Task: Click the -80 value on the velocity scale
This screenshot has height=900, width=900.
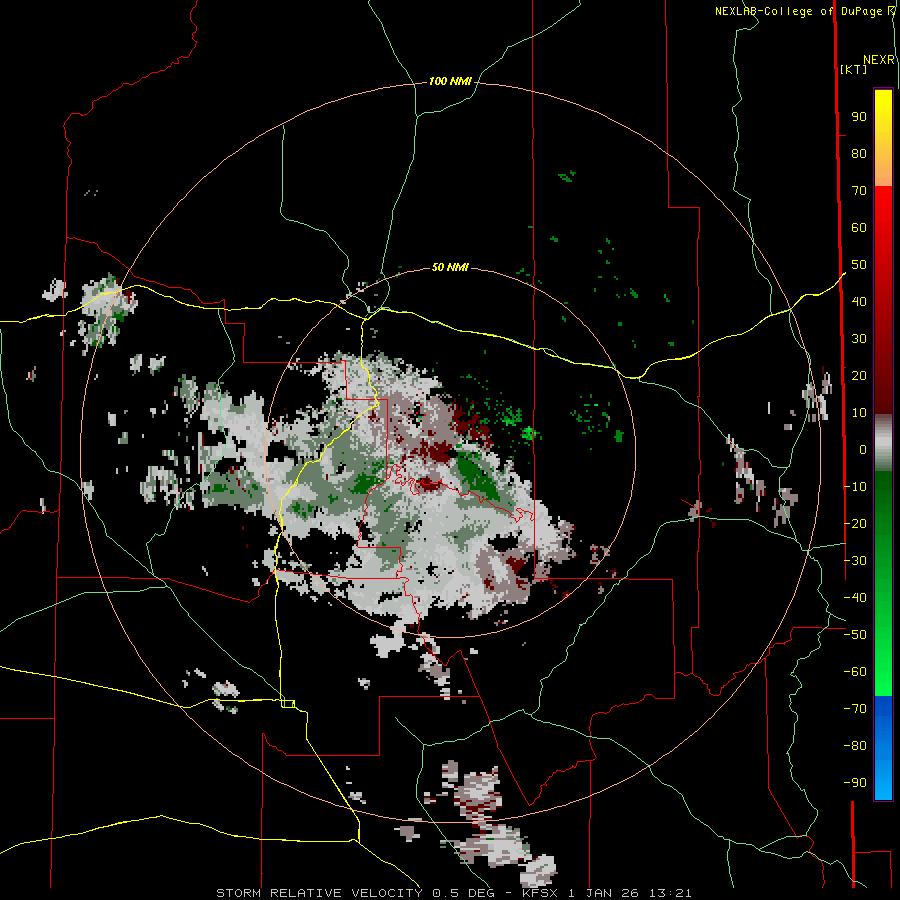Action: pyautogui.click(x=855, y=746)
